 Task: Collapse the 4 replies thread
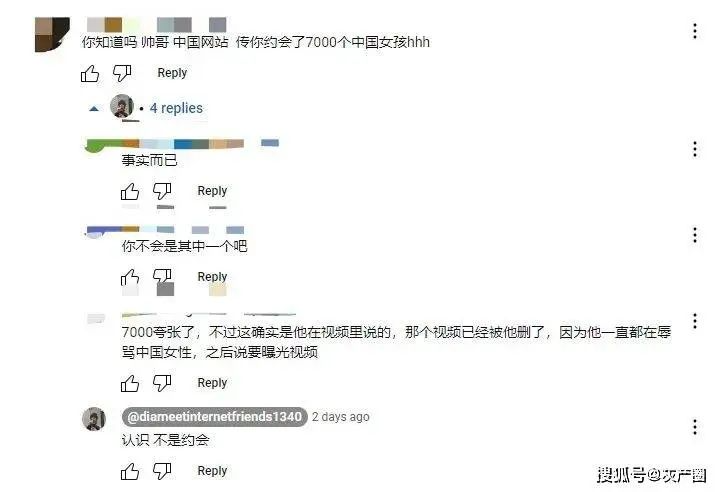pyautogui.click(x=94, y=109)
